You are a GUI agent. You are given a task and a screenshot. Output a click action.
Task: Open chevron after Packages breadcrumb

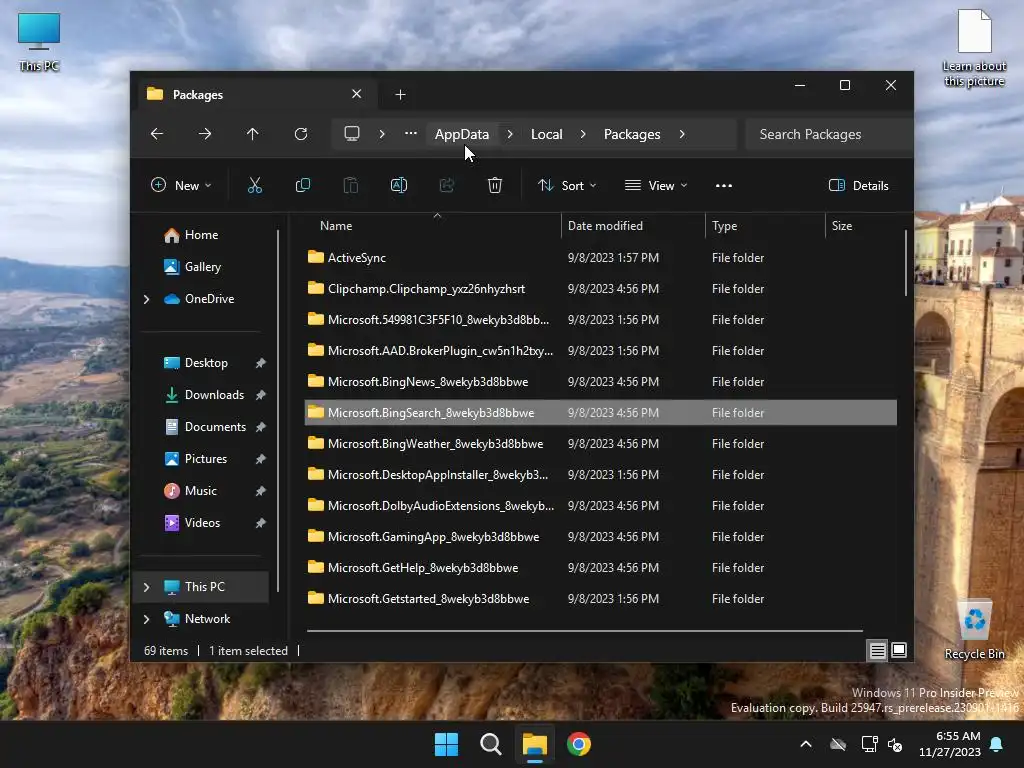pos(682,134)
